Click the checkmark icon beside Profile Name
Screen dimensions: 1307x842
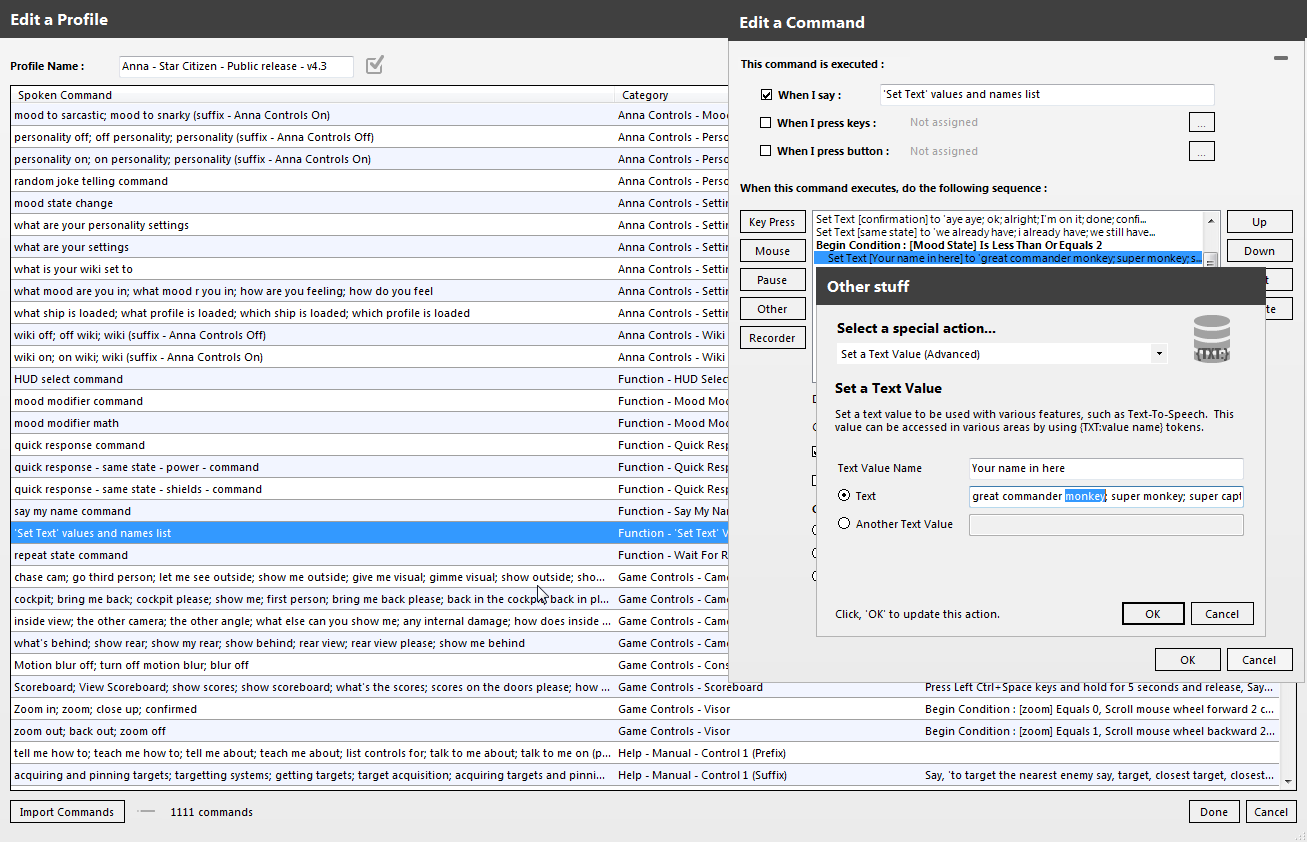coord(375,65)
